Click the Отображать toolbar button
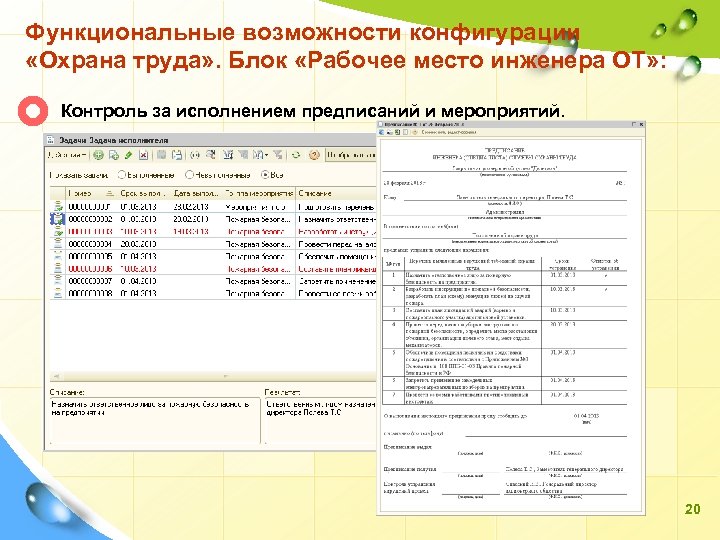The image size is (720, 540). click(x=351, y=155)
